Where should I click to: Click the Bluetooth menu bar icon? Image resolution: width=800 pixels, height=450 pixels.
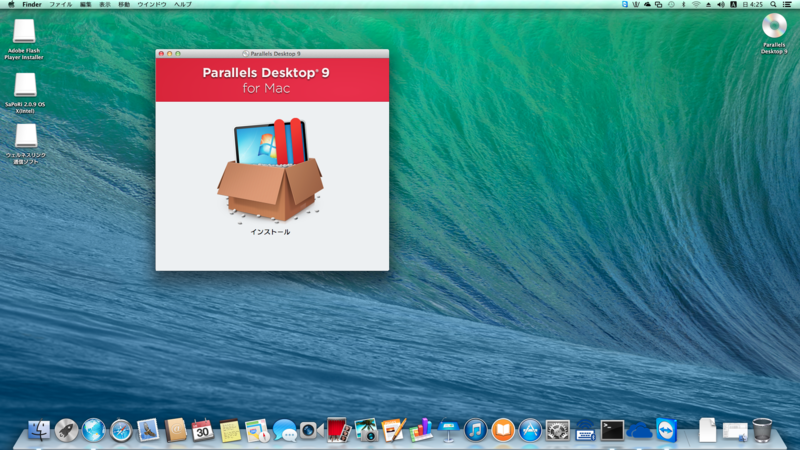684,4
